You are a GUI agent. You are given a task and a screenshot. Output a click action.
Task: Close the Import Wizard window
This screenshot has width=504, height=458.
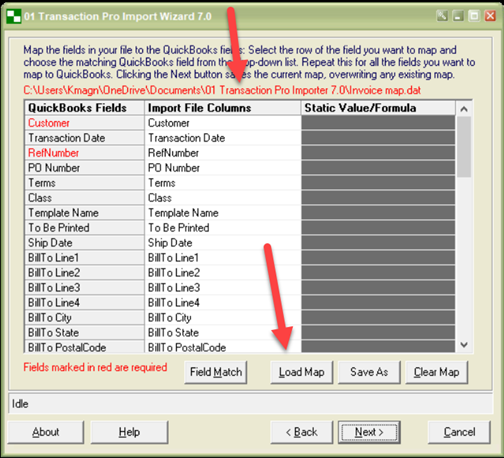(490, 16)
